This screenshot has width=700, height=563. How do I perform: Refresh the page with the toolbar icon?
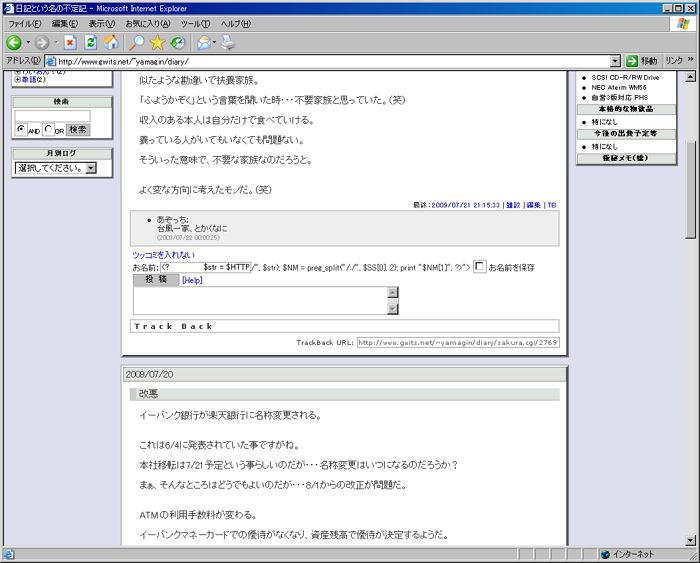[x=90, y=42]
